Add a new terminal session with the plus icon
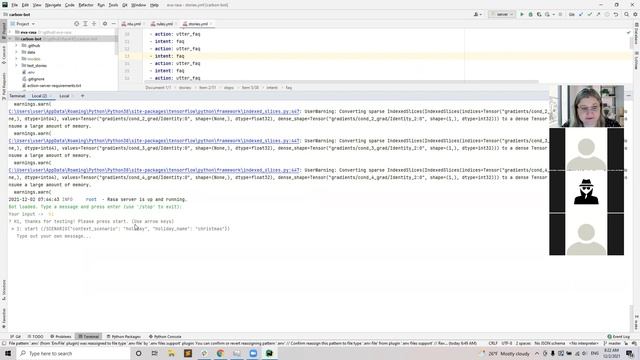640x360 pixels. tap(82, 96)
